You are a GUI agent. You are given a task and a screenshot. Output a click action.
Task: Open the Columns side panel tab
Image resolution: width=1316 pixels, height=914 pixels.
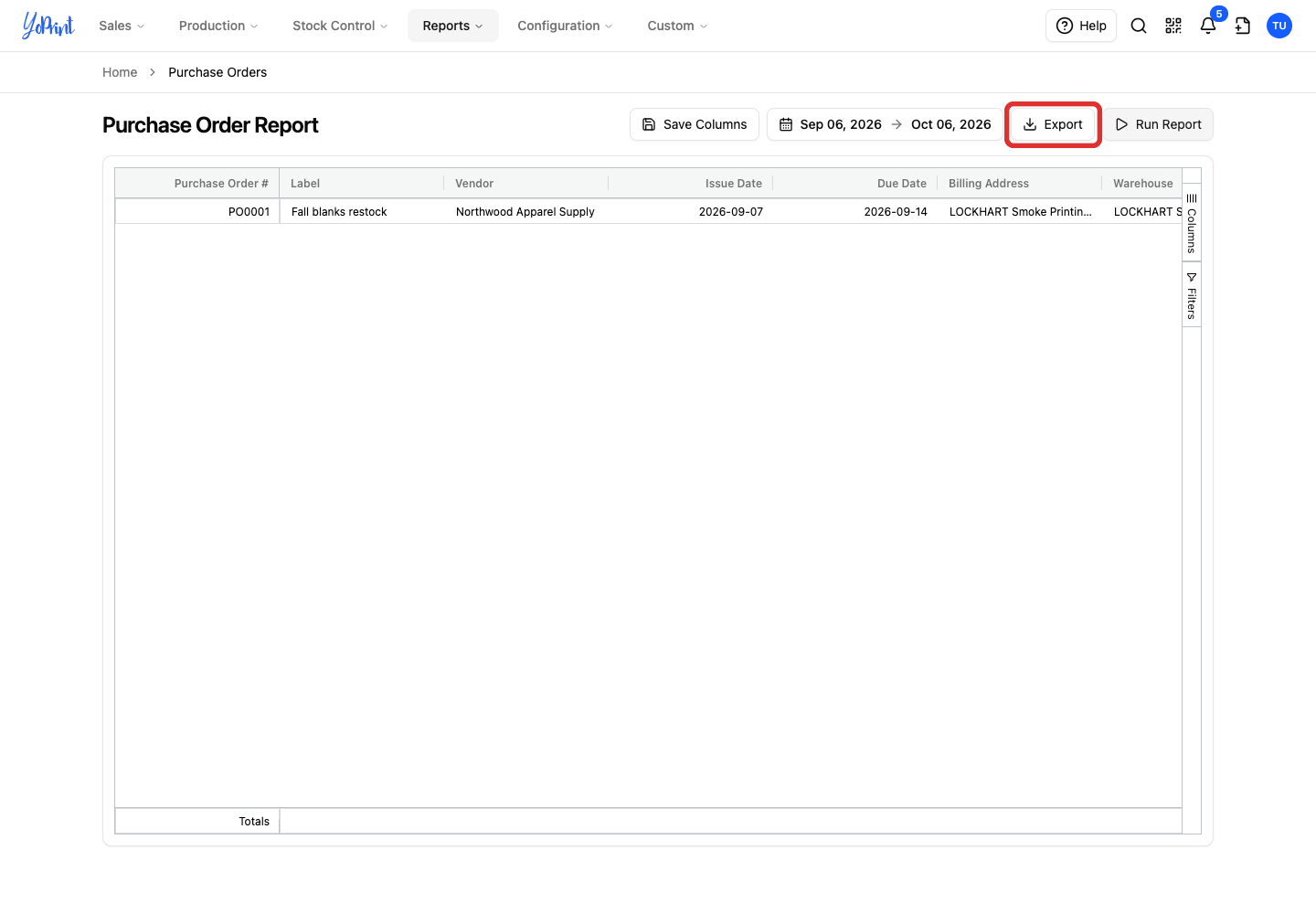[x=1192, y=223]
